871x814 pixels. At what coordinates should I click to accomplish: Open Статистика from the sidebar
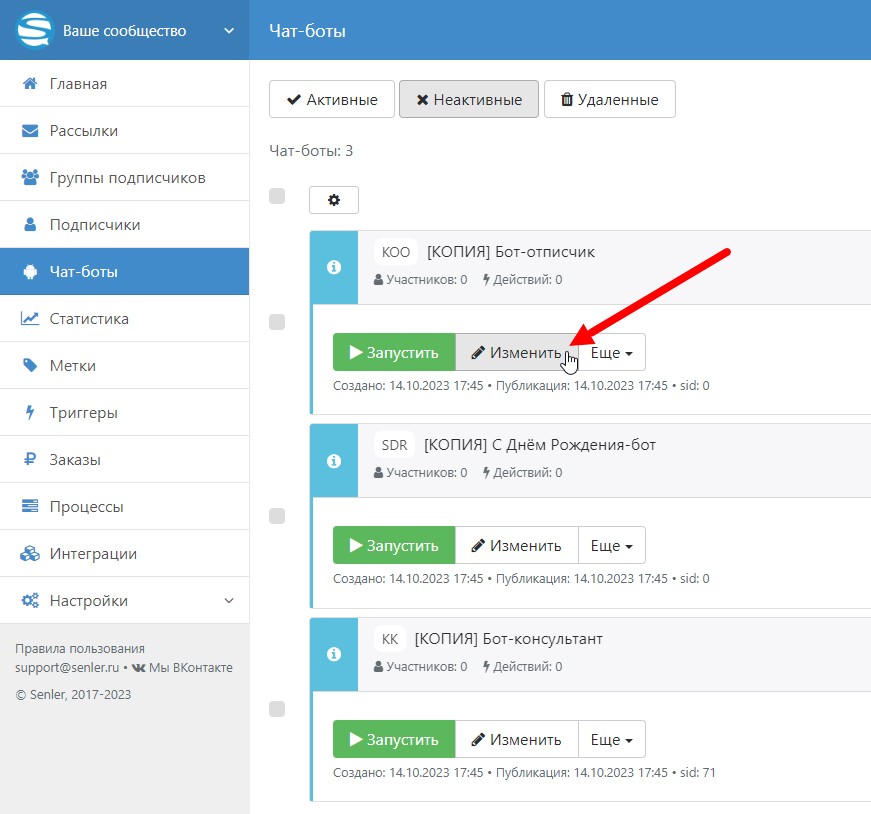point(89,319)
